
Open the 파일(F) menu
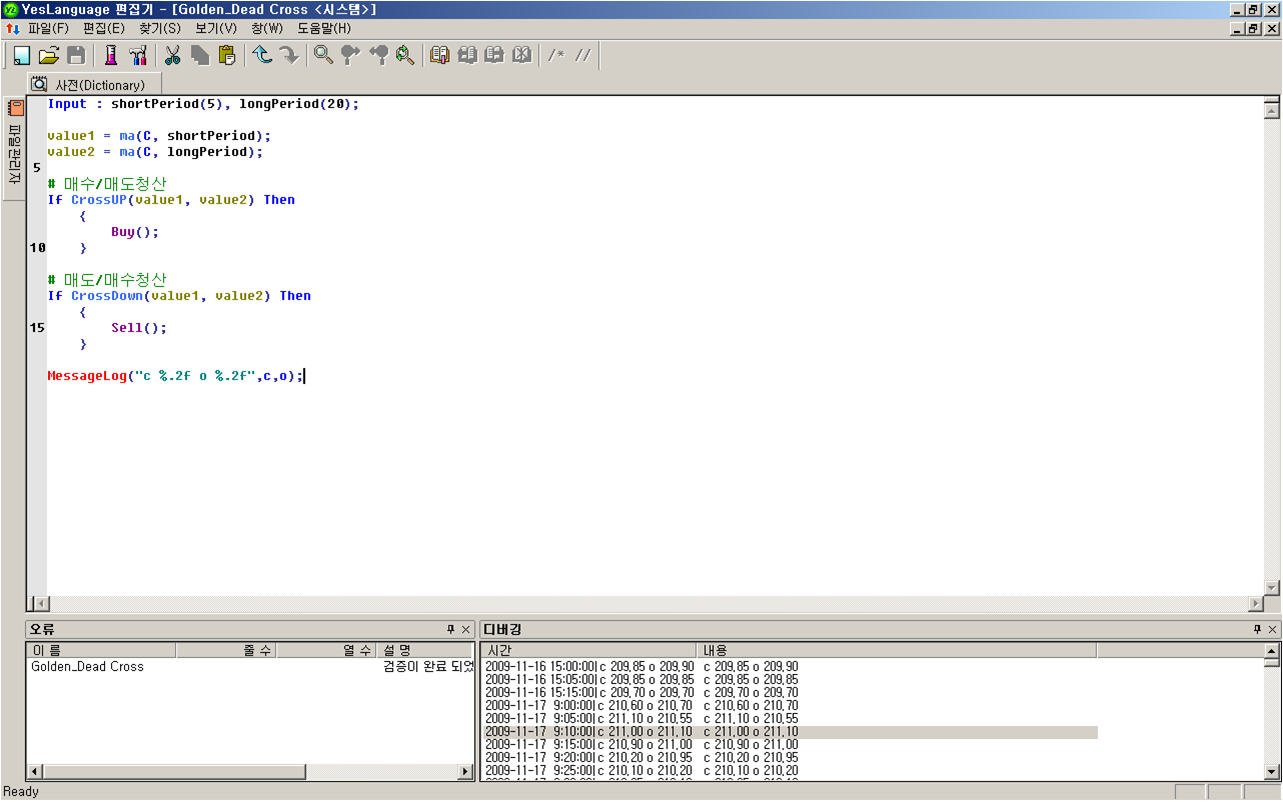click(x=48, y=28)
